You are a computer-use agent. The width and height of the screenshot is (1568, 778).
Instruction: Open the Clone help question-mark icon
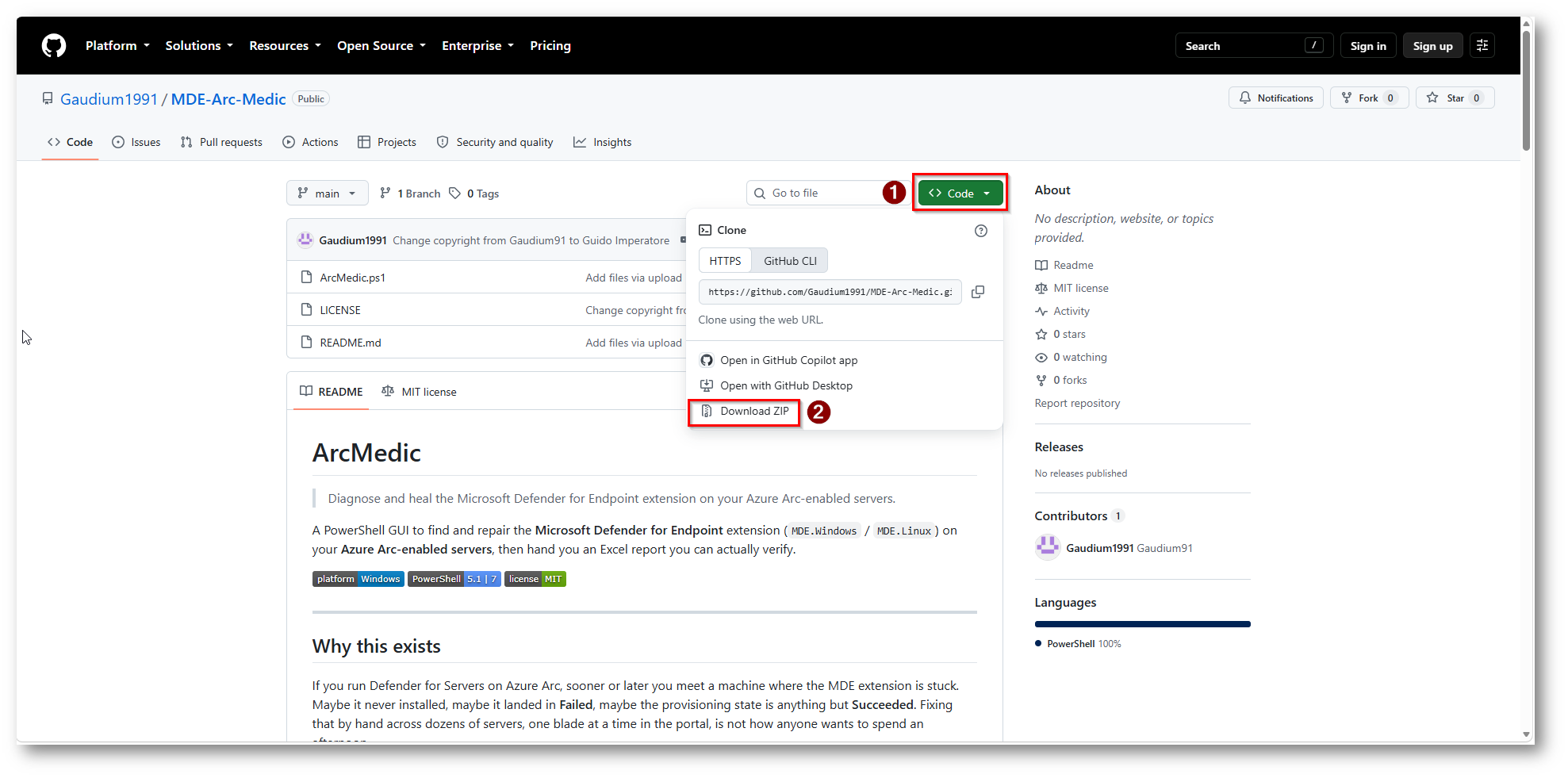pyautogui.click(x=981, y=231)
